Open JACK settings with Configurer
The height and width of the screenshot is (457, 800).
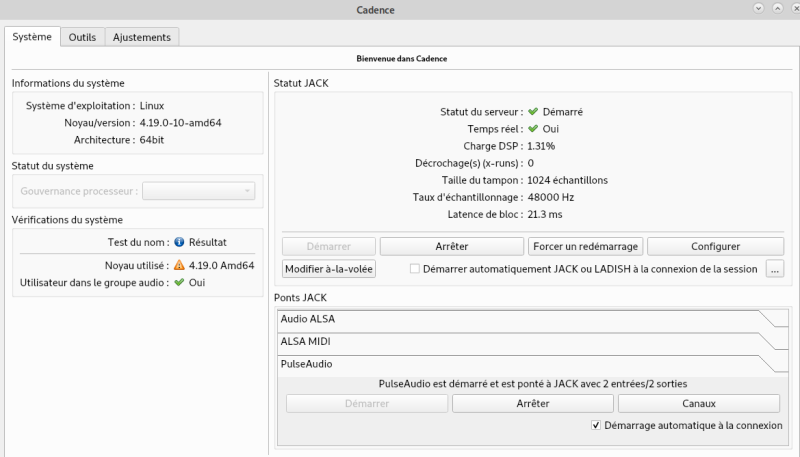(715, 246)
